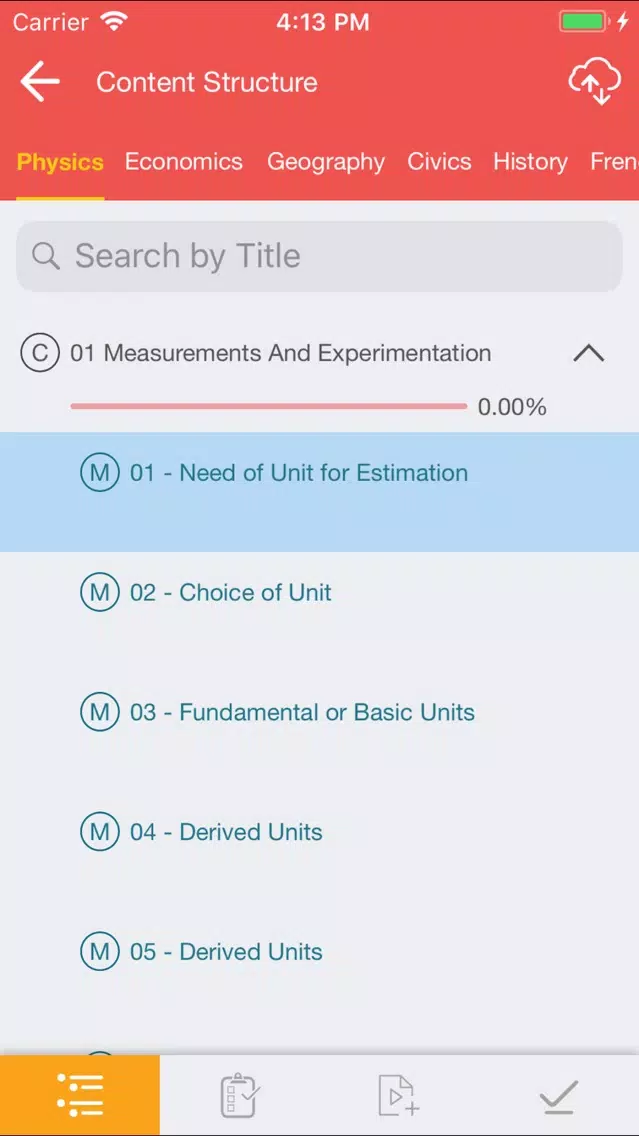Image resolution: width=639 pixels, height=1136 pixels.
Task: Tap the back arrow icon
Action: point(40,81)
